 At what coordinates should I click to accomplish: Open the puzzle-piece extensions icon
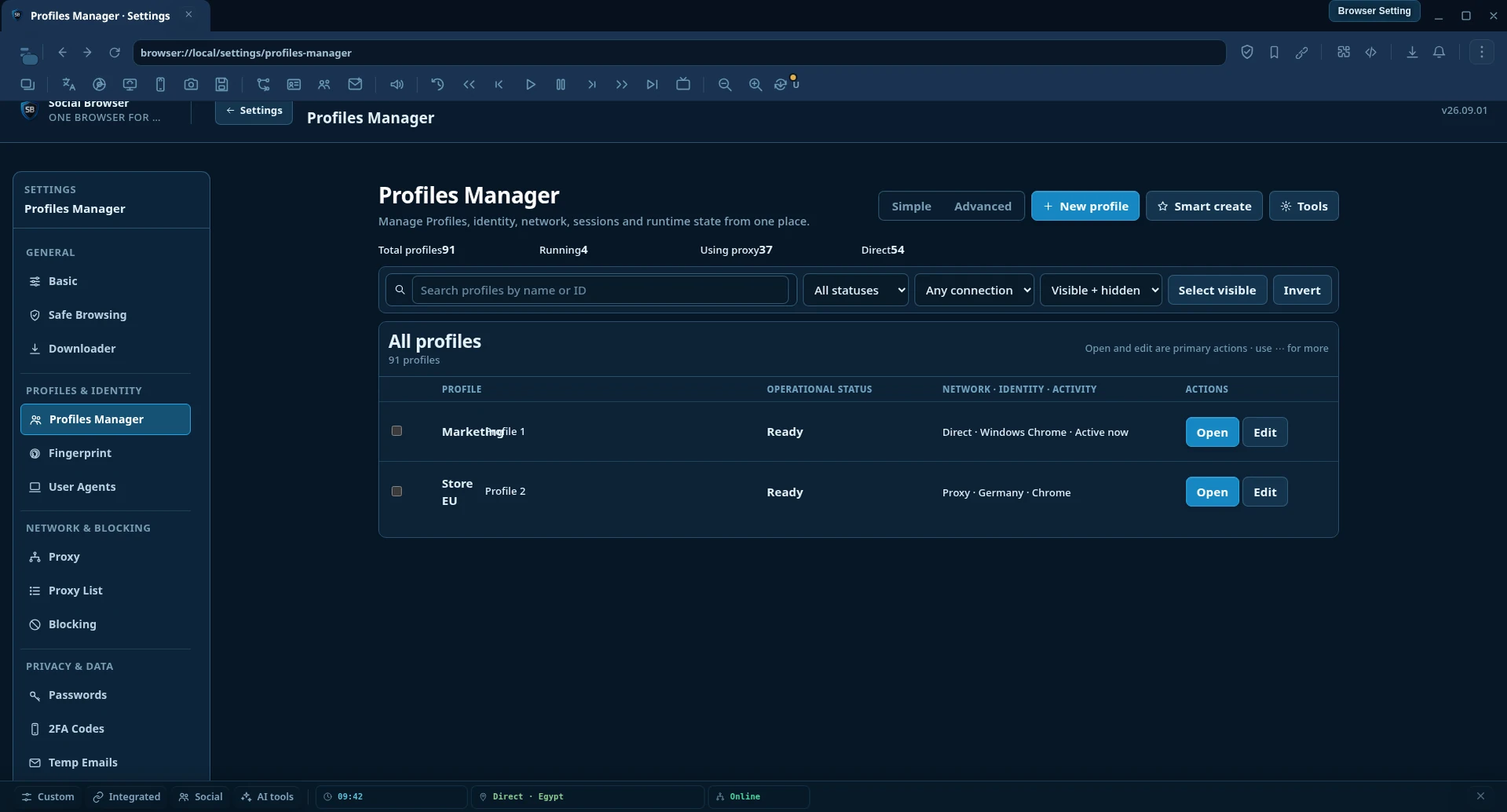(x=1344, y=53)
